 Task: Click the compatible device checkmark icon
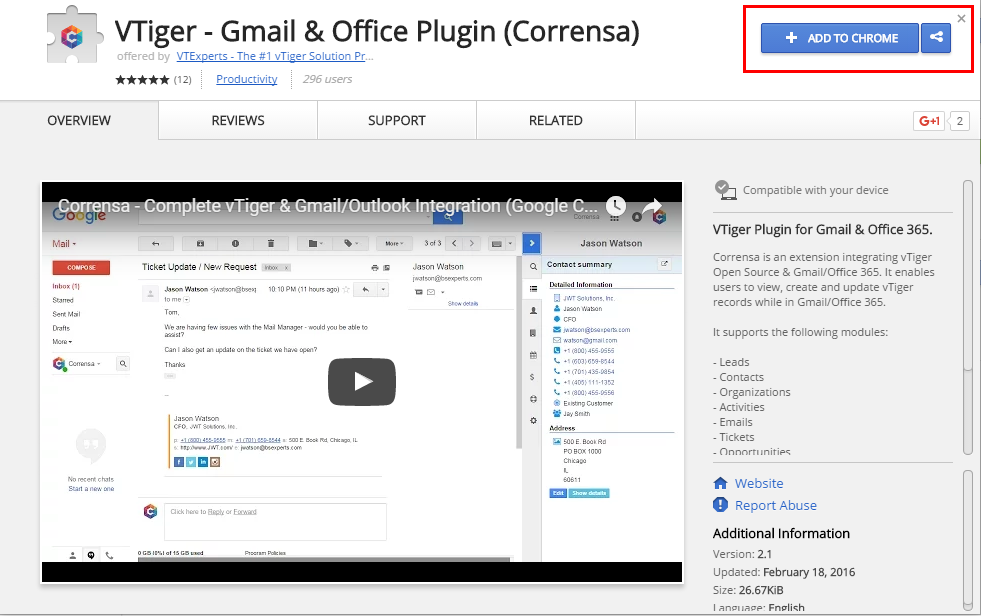pos(725,190)
